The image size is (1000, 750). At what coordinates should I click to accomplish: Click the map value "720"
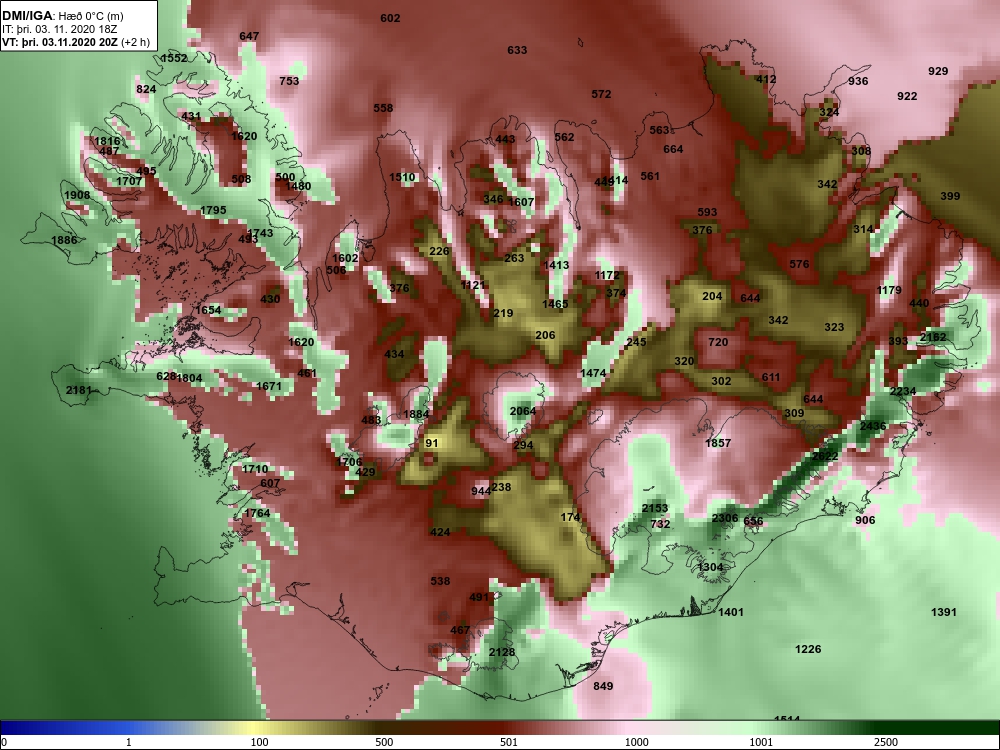click(x=718, y=342)
